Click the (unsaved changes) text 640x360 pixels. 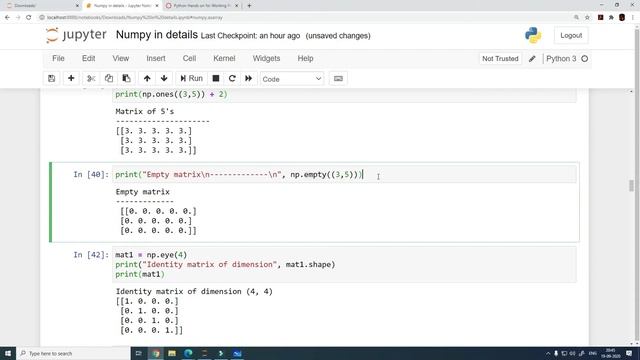(x=338, y=36)
